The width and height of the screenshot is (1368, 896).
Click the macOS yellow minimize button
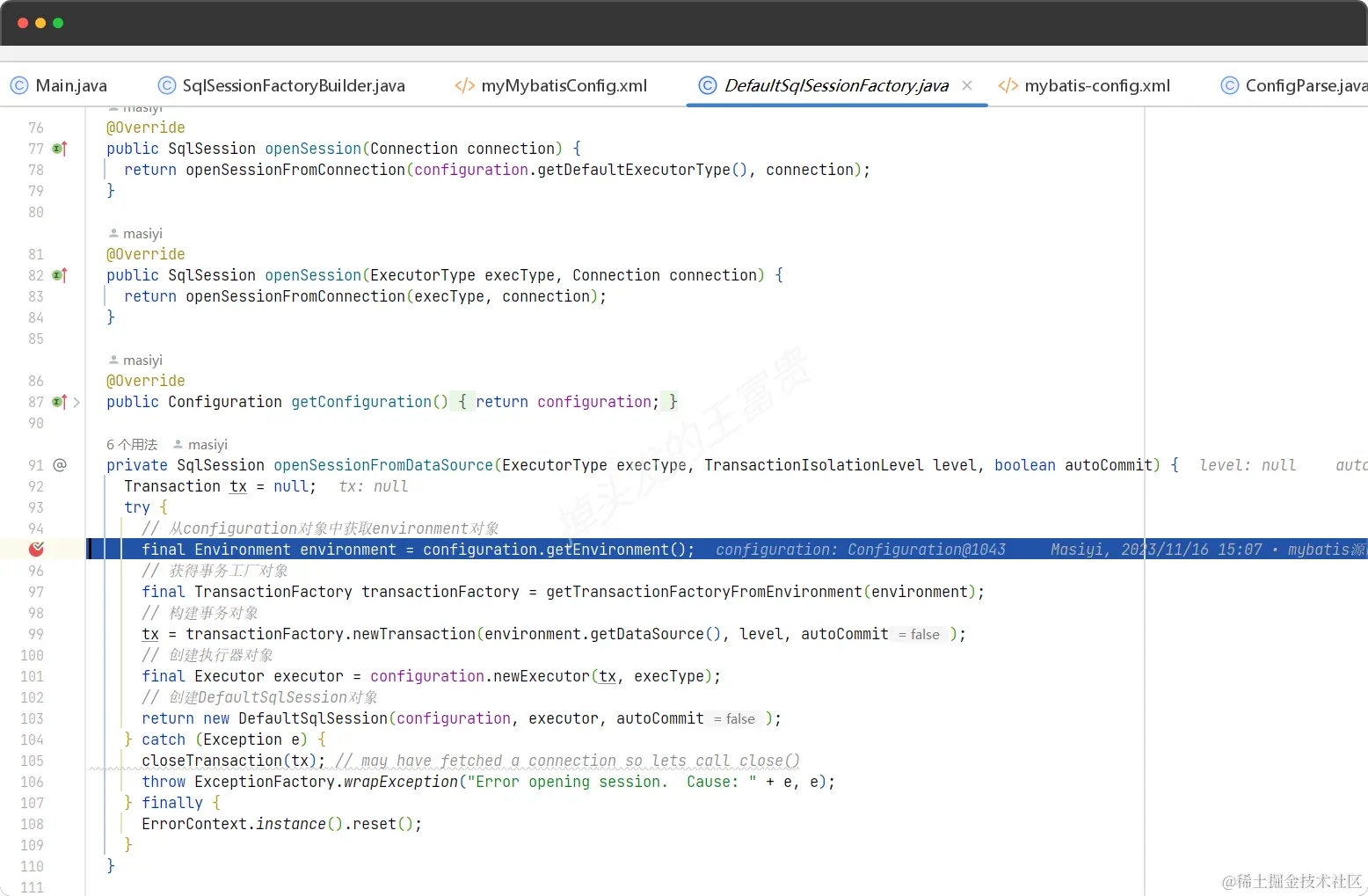point(40,23)
